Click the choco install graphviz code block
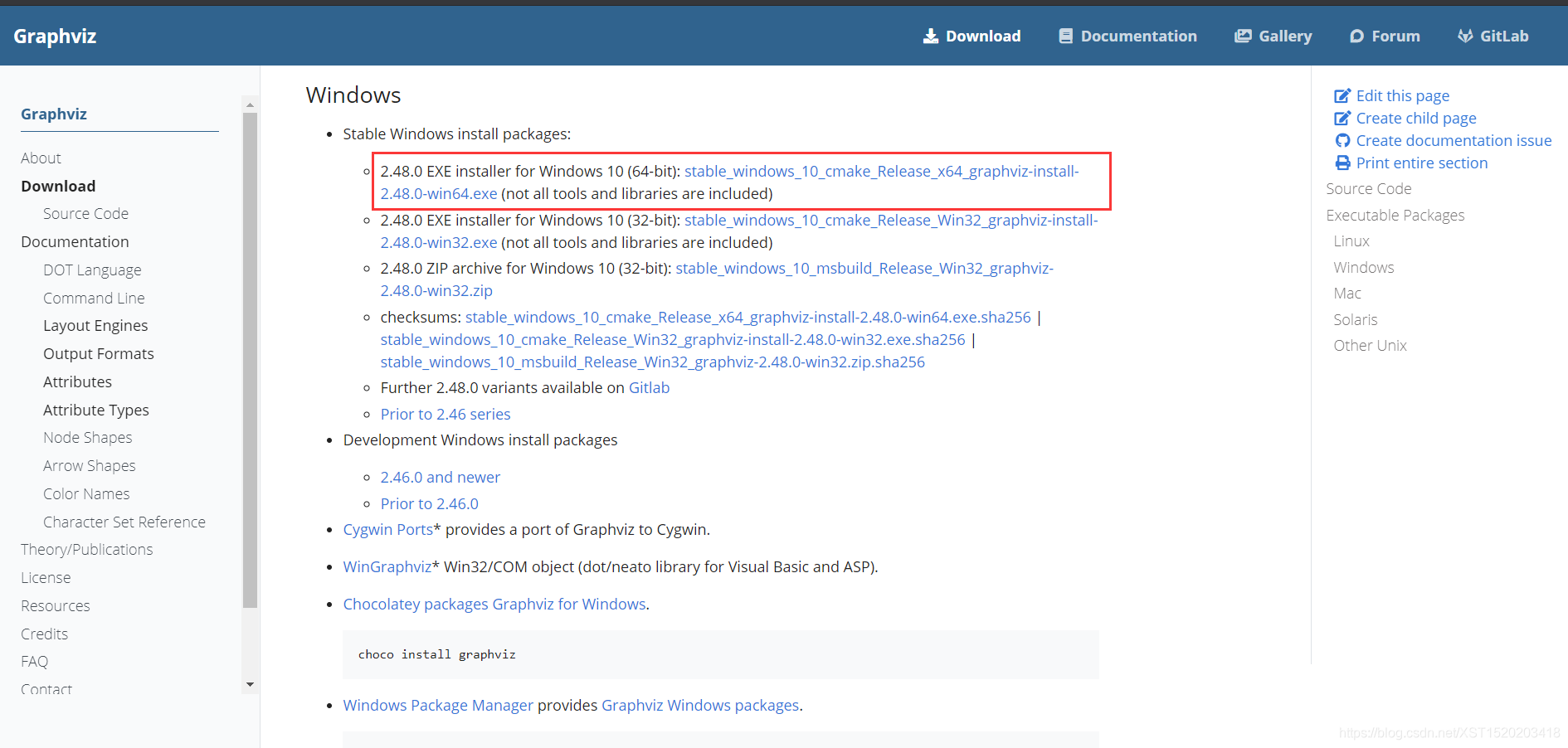 (721, 654)
